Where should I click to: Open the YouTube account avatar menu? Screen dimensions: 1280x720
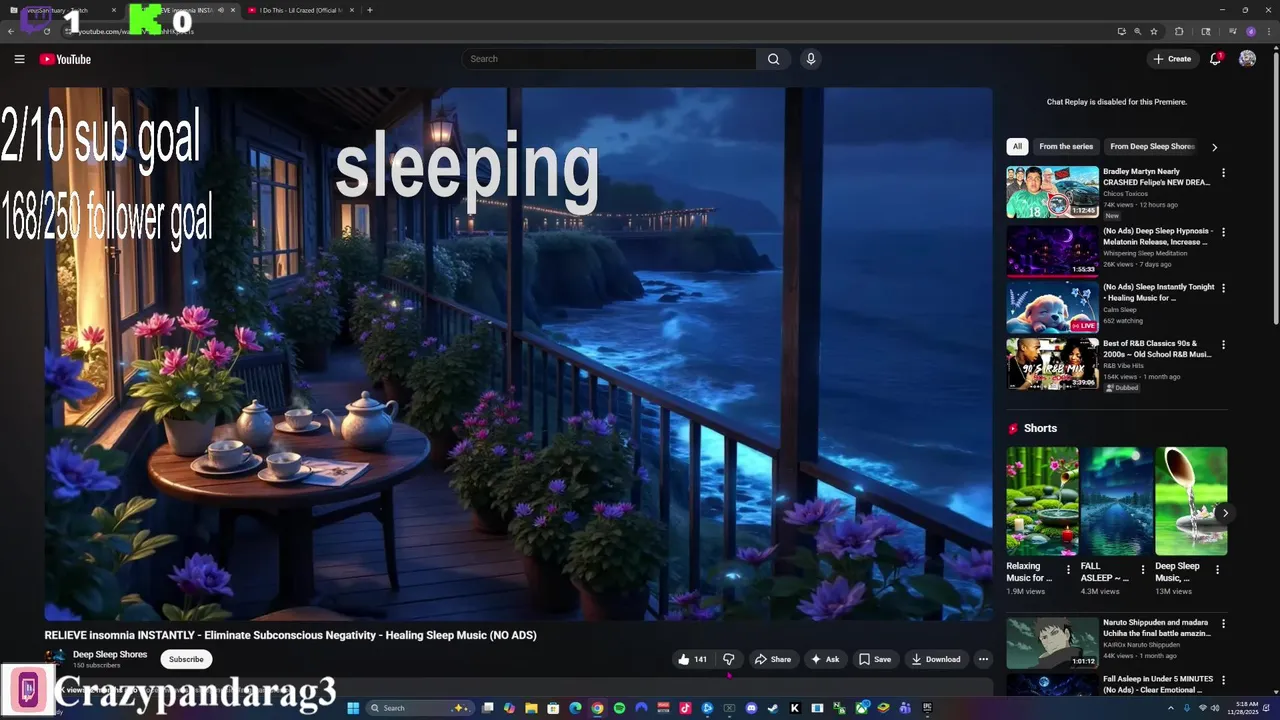click(x=1247, y=59)
